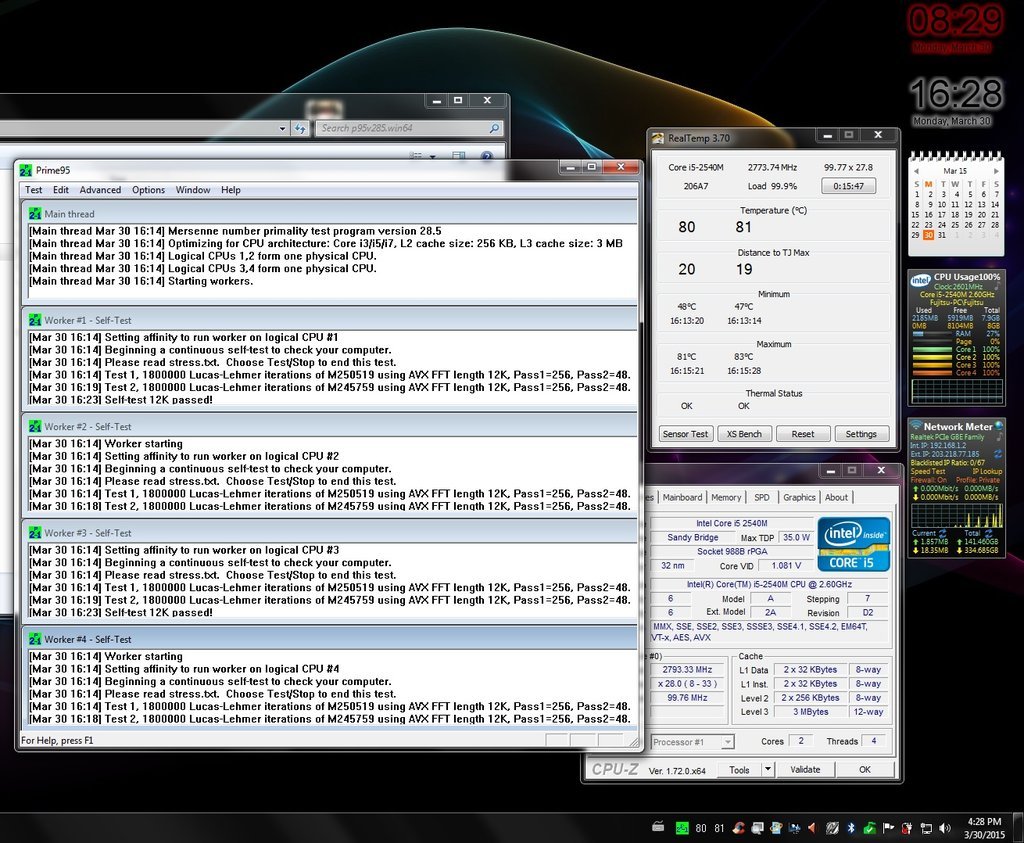Open the network tray icon
The image size is (1024, 843).
tap(926, 828)
